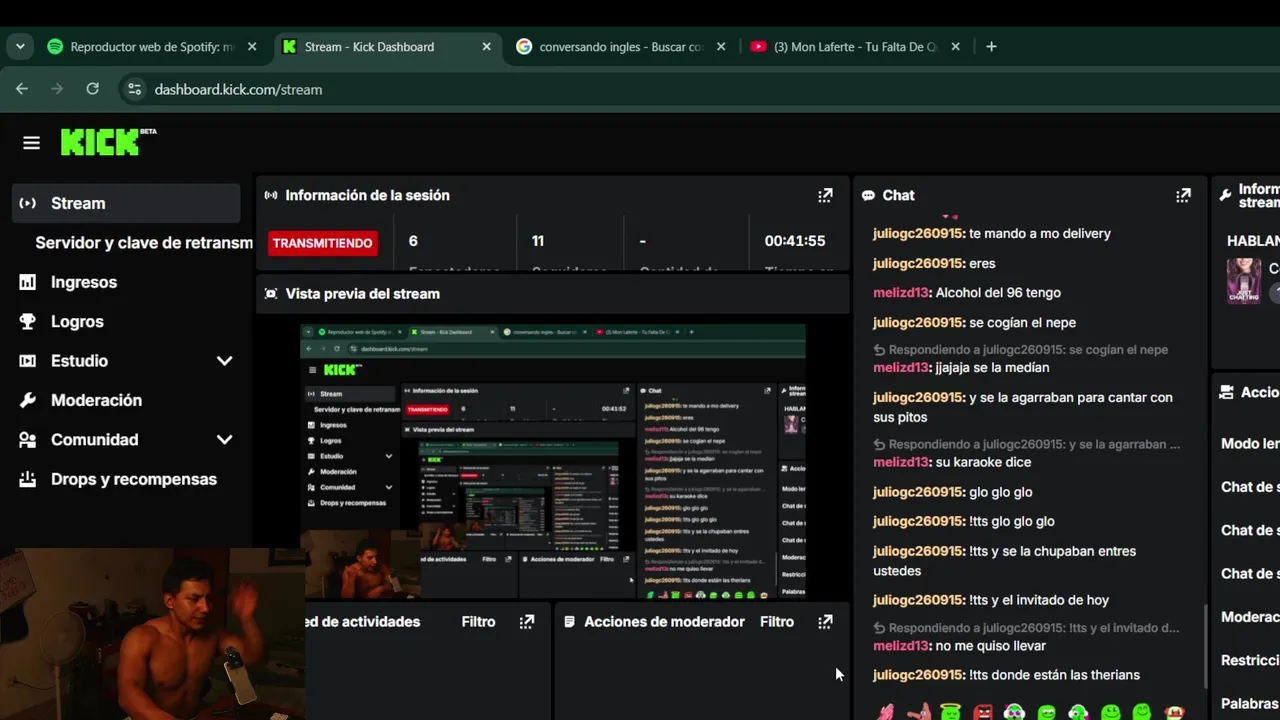Click the Just Chatting category thumbnail

point(1244,280)
